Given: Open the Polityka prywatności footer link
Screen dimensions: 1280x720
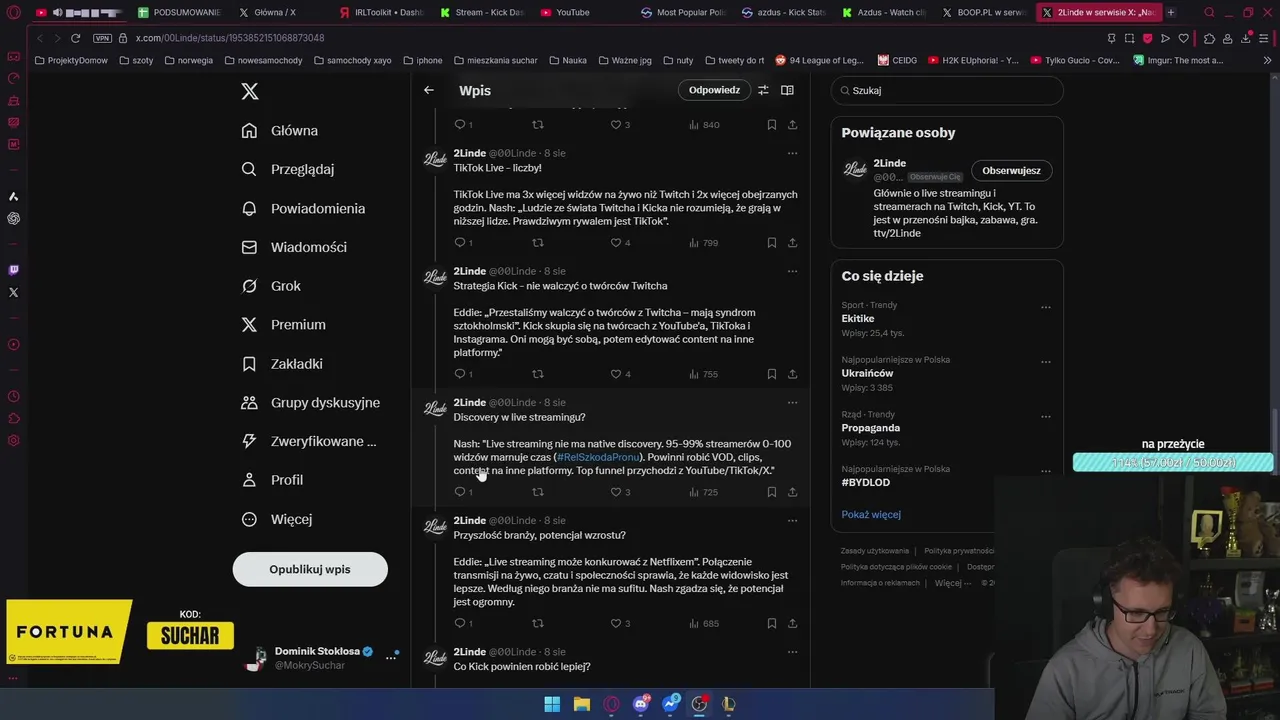Looking at the screenshot, I should [x=958, y=551].
